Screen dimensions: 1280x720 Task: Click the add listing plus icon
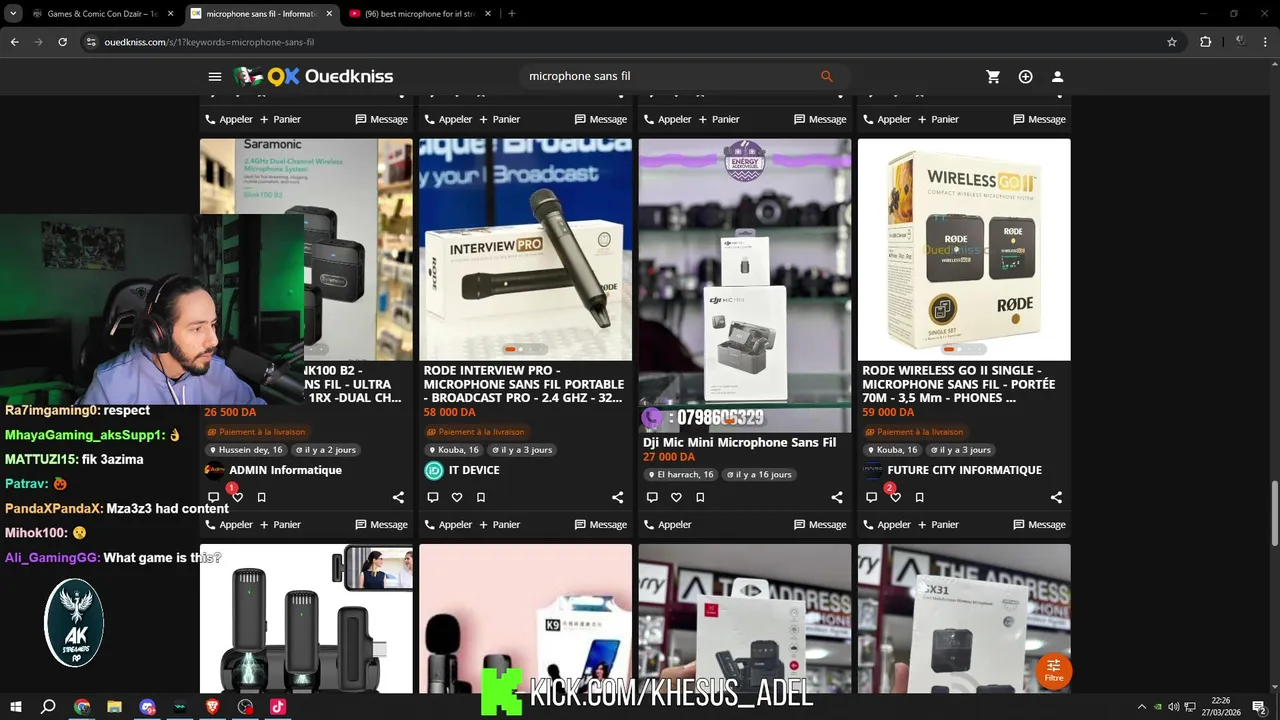point(1025,77)
